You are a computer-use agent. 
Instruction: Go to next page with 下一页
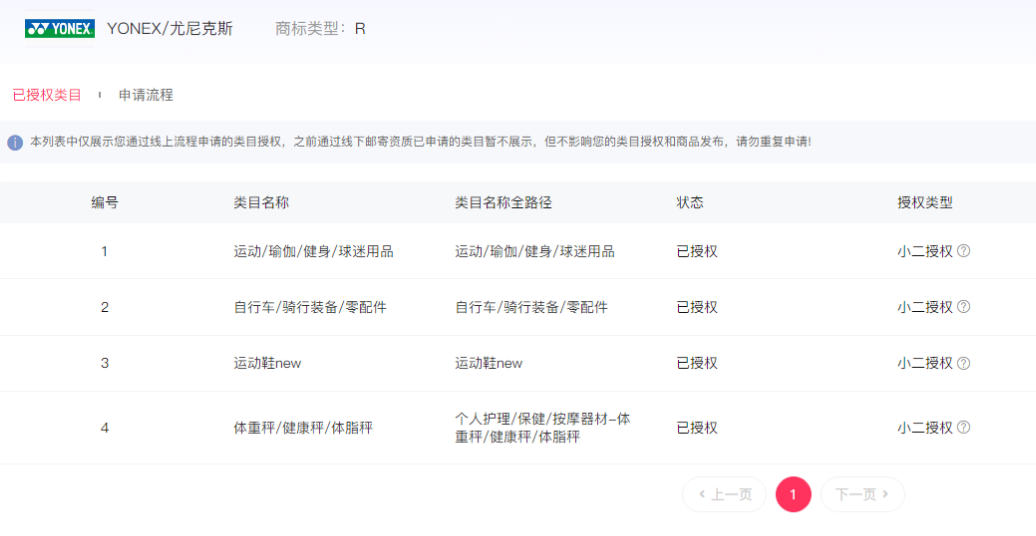tap(862, 494)
